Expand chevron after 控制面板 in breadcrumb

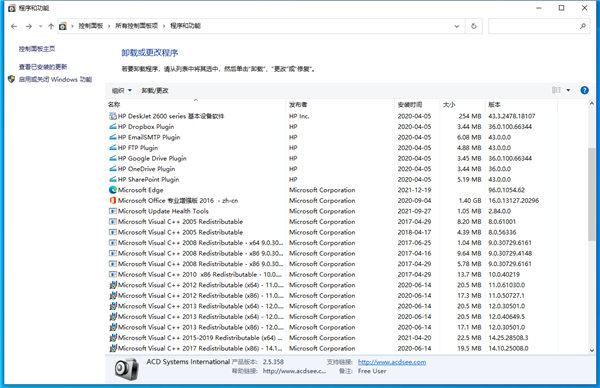click(109, 26)
